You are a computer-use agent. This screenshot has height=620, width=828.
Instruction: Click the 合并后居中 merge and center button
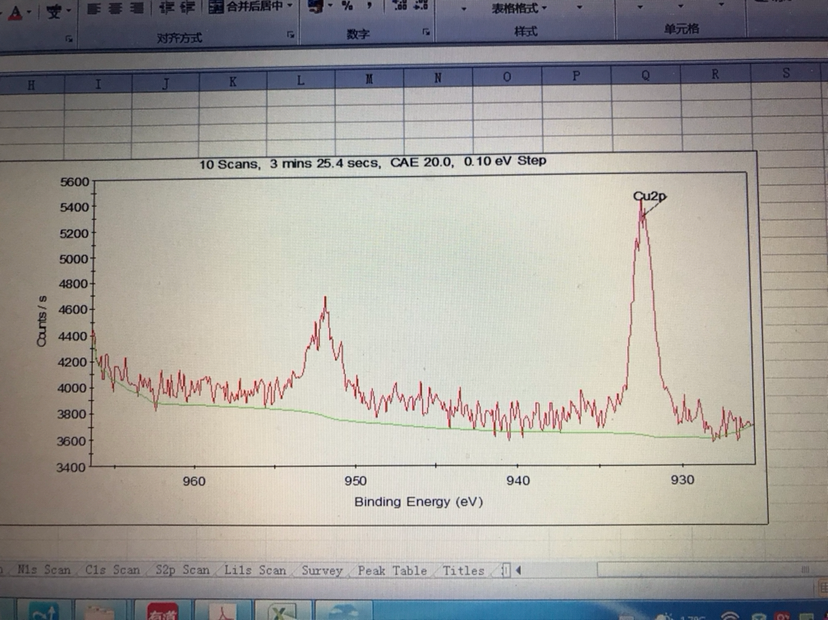coord(246,6)
